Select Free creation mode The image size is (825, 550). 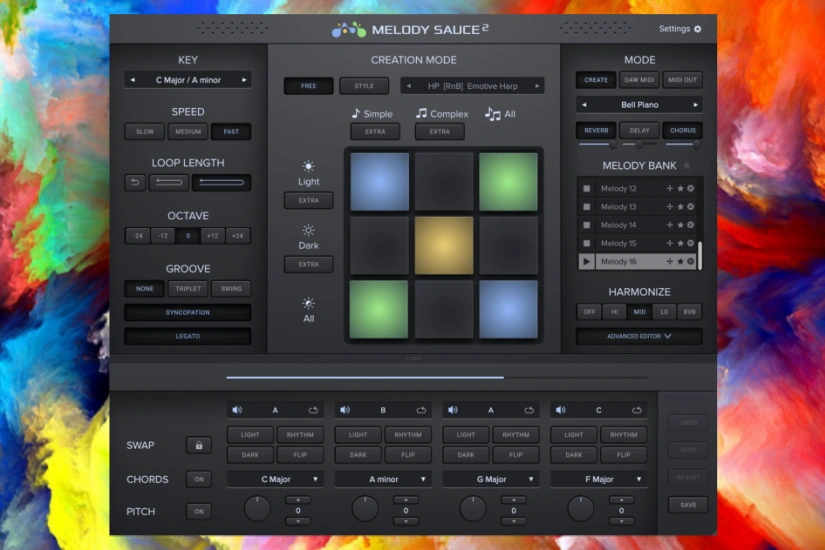click(309, 86)
